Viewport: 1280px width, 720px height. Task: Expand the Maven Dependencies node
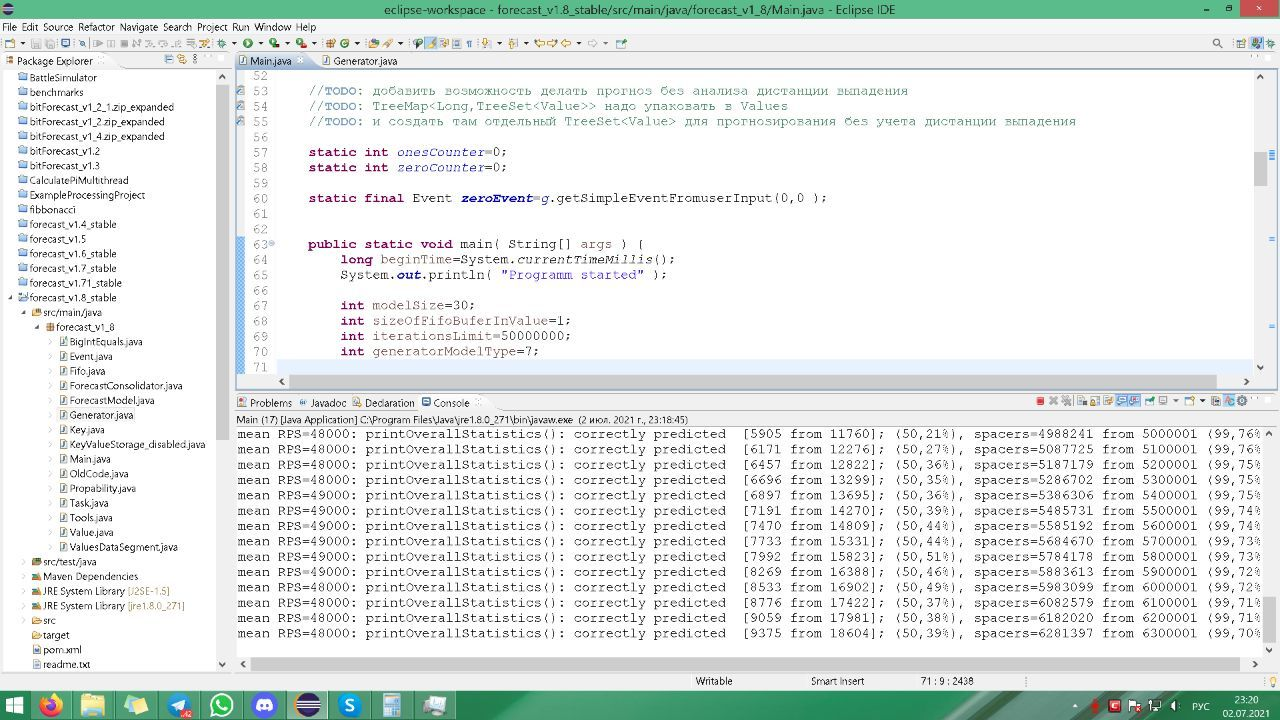(24, 577)
